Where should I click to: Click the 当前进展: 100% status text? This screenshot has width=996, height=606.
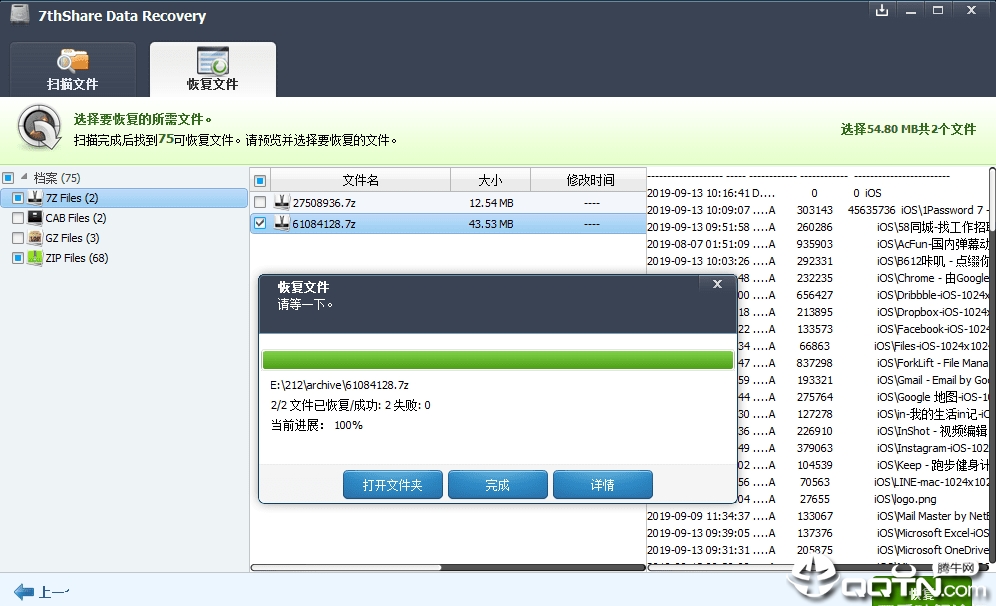[316, 425]
